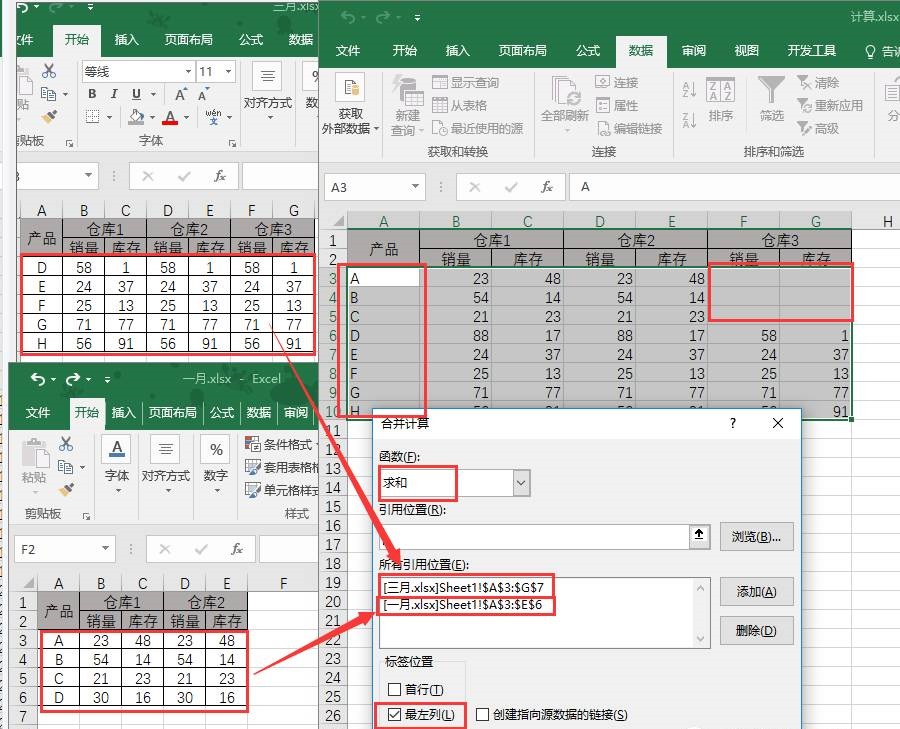Click the 引用位置 reference input field
This screenshot has height=729, width=900.
pos(535,536)
